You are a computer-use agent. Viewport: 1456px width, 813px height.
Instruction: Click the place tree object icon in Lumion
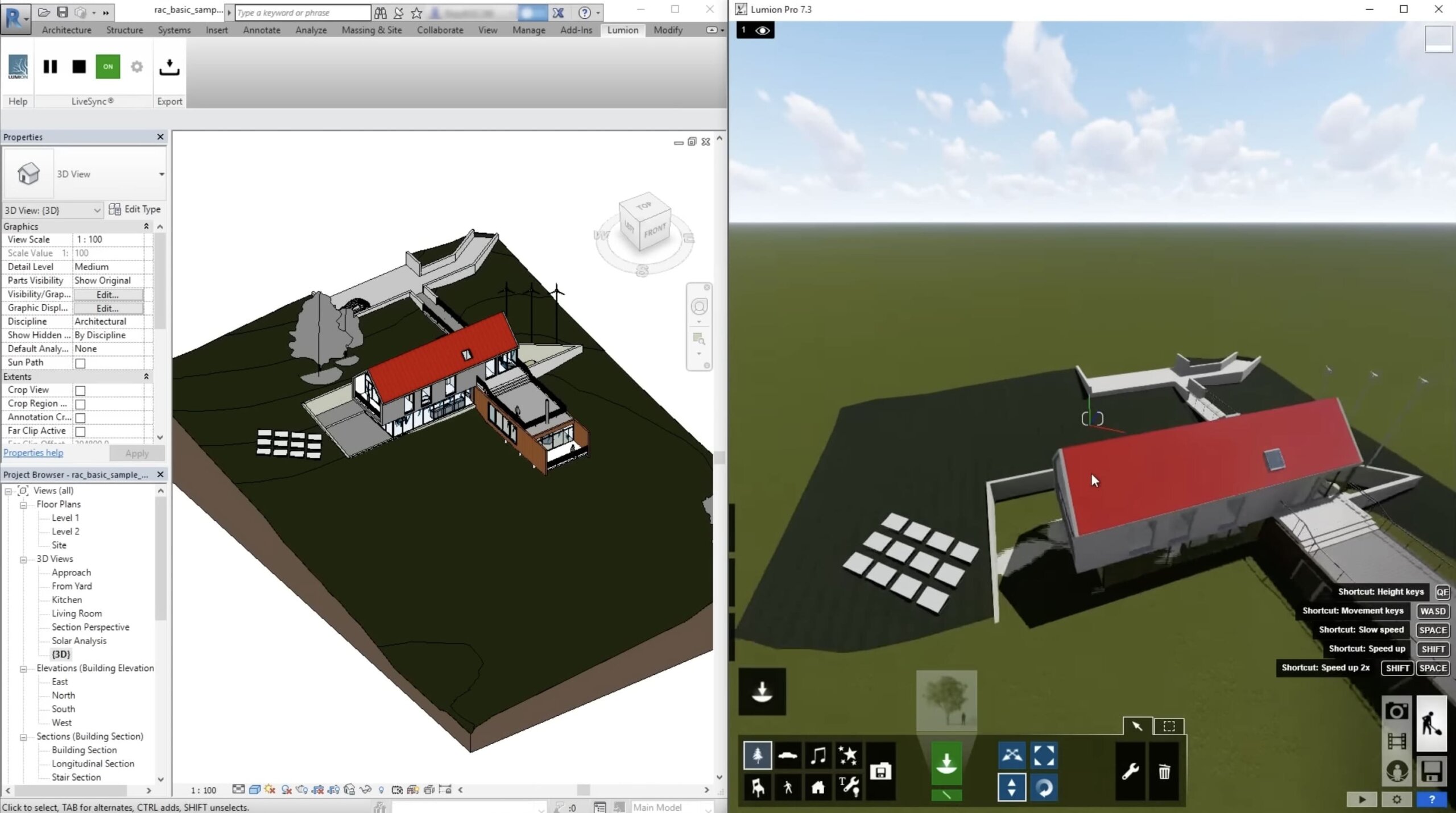[x=758, y=755]
